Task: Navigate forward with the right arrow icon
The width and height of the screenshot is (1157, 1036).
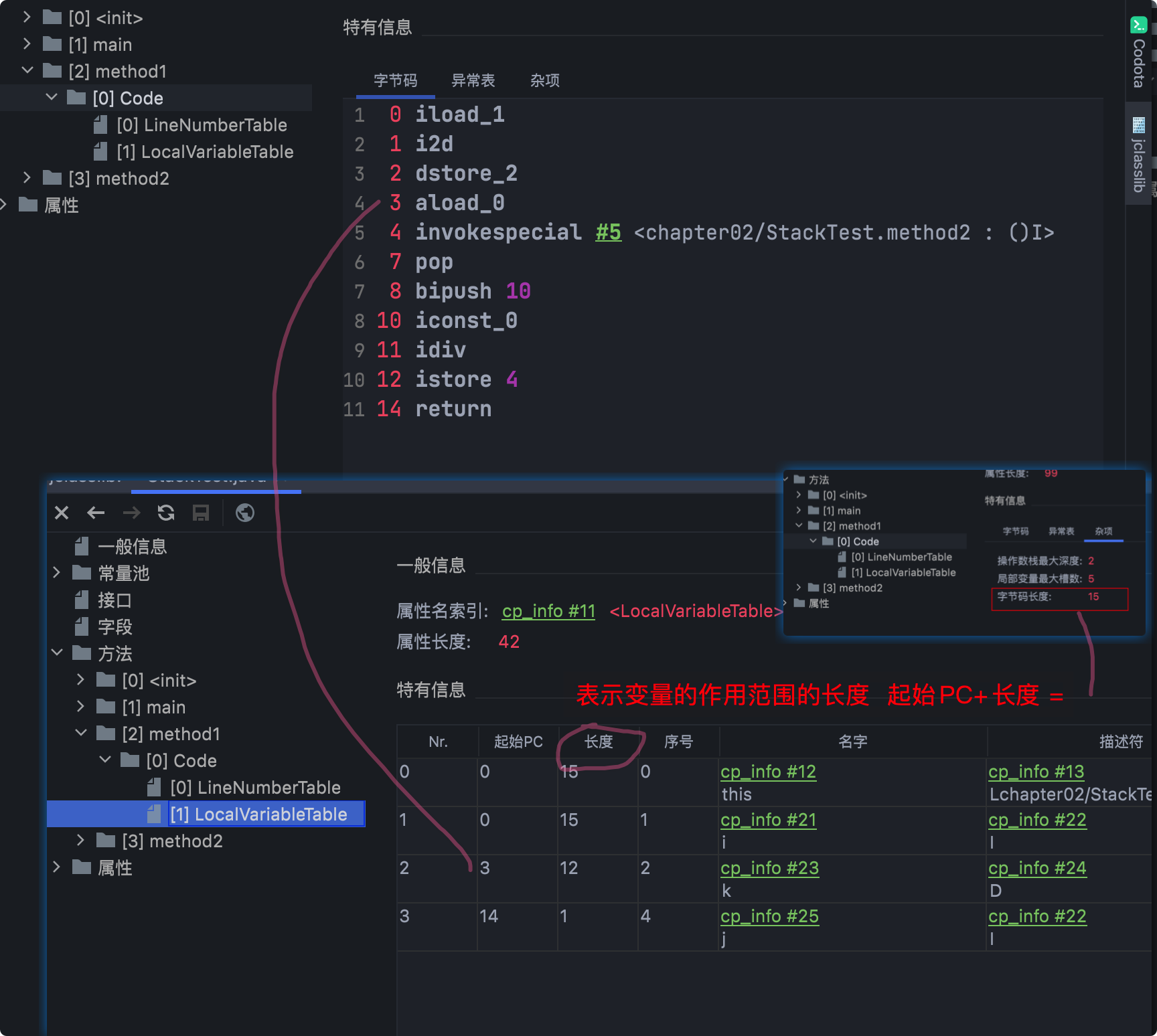Action: 131,513
